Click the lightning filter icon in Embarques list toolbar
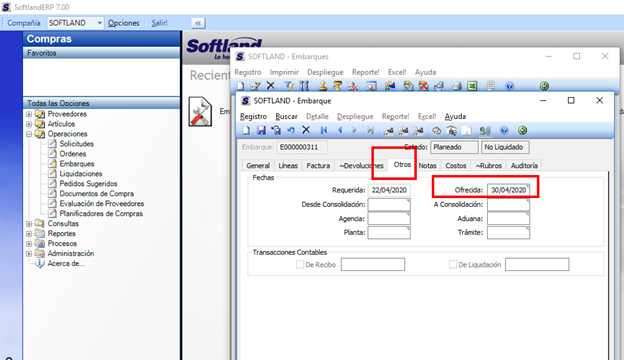 289,86
